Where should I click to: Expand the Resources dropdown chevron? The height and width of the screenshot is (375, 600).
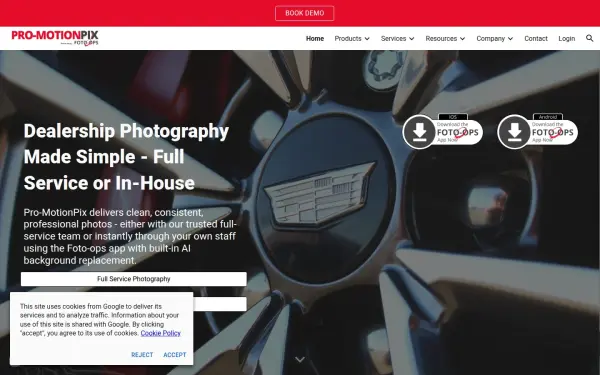pos(462,39)
